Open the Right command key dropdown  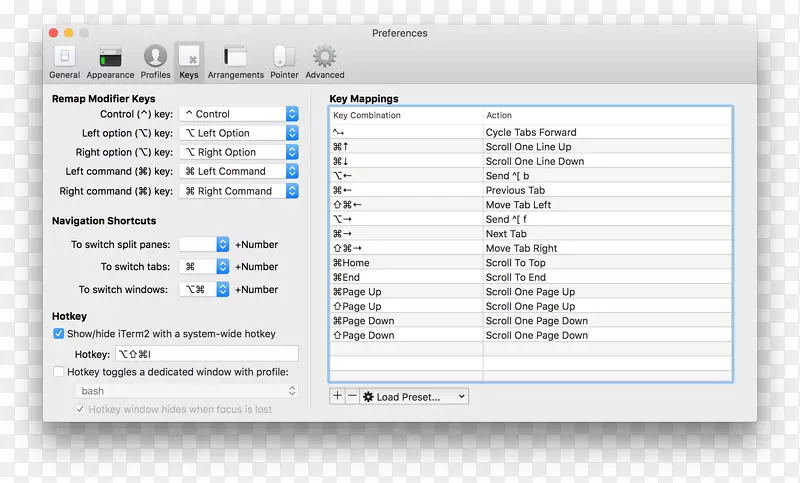tap(239, 191)
